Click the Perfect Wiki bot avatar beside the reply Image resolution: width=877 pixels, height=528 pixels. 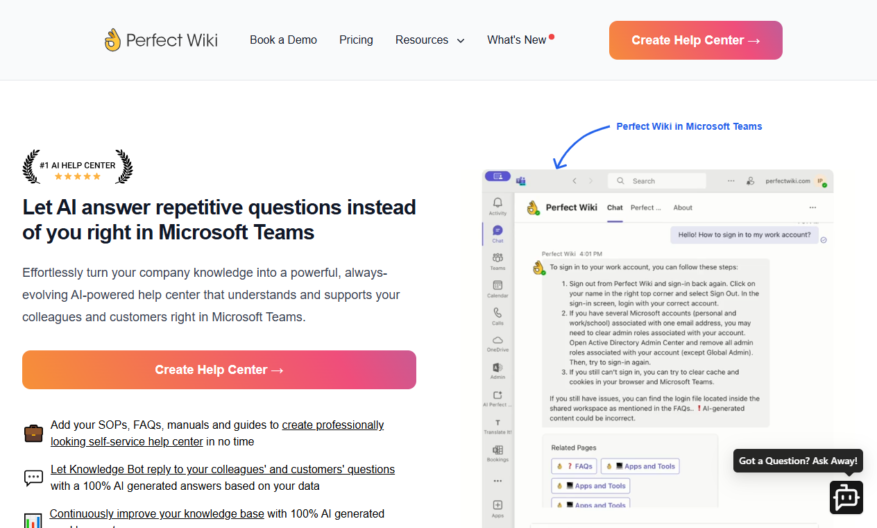[x=539, y=268]
